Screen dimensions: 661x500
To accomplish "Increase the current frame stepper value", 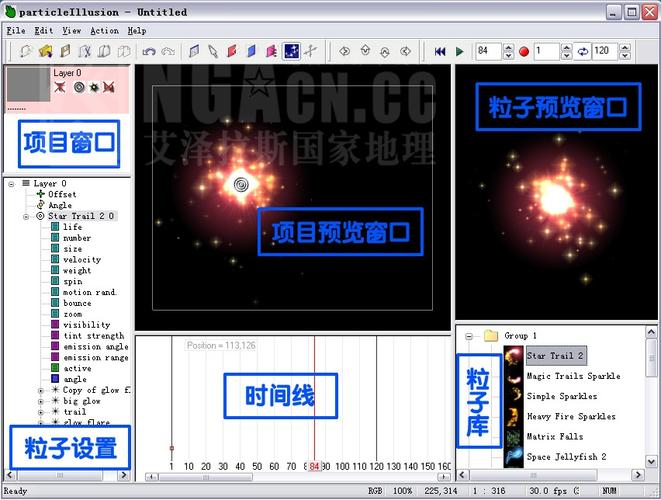I will (508, 47).
